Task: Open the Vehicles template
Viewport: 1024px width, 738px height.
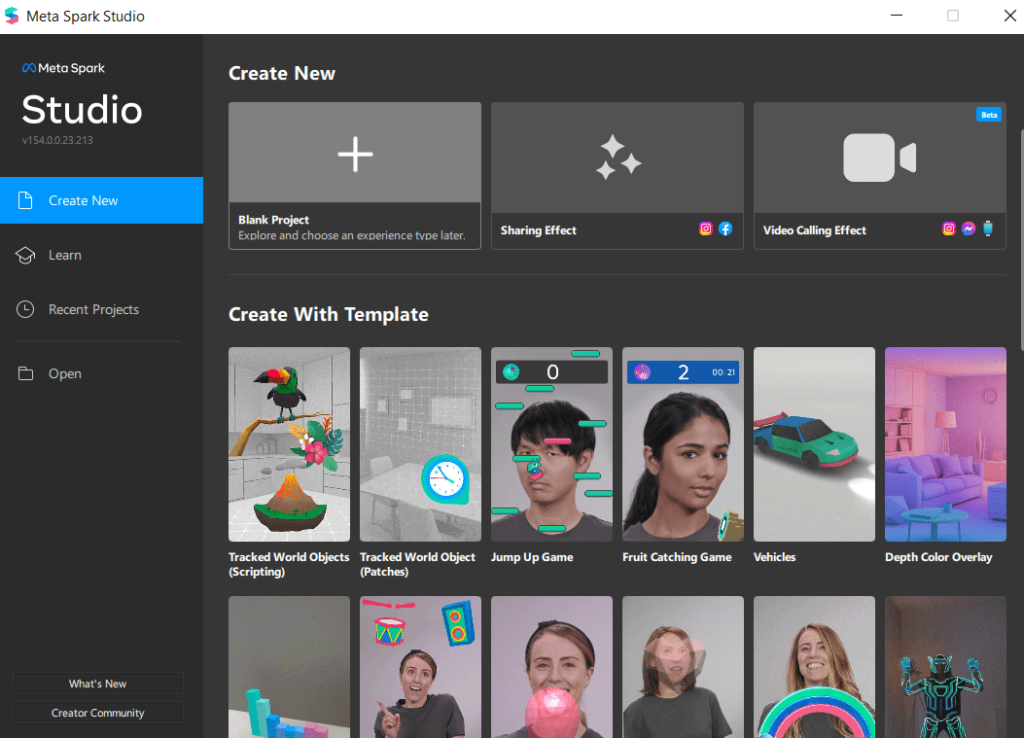Action: click(x=813, y=444)
